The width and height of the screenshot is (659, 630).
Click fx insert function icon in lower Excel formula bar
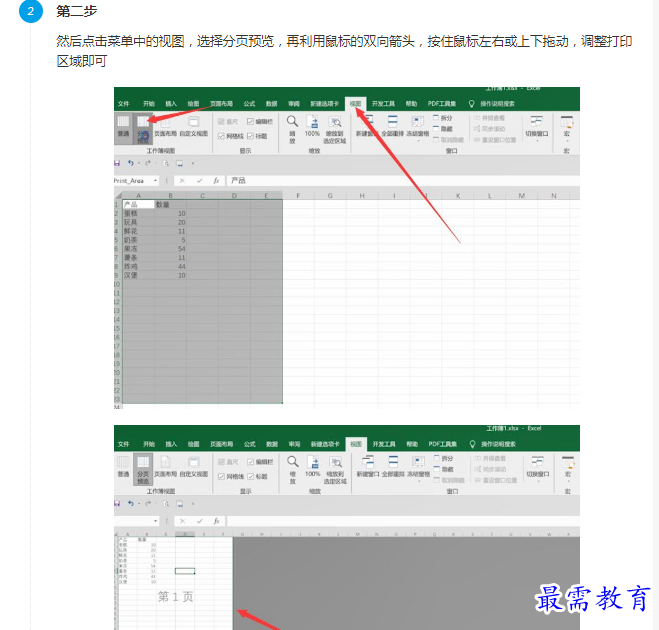click(216, 521)
